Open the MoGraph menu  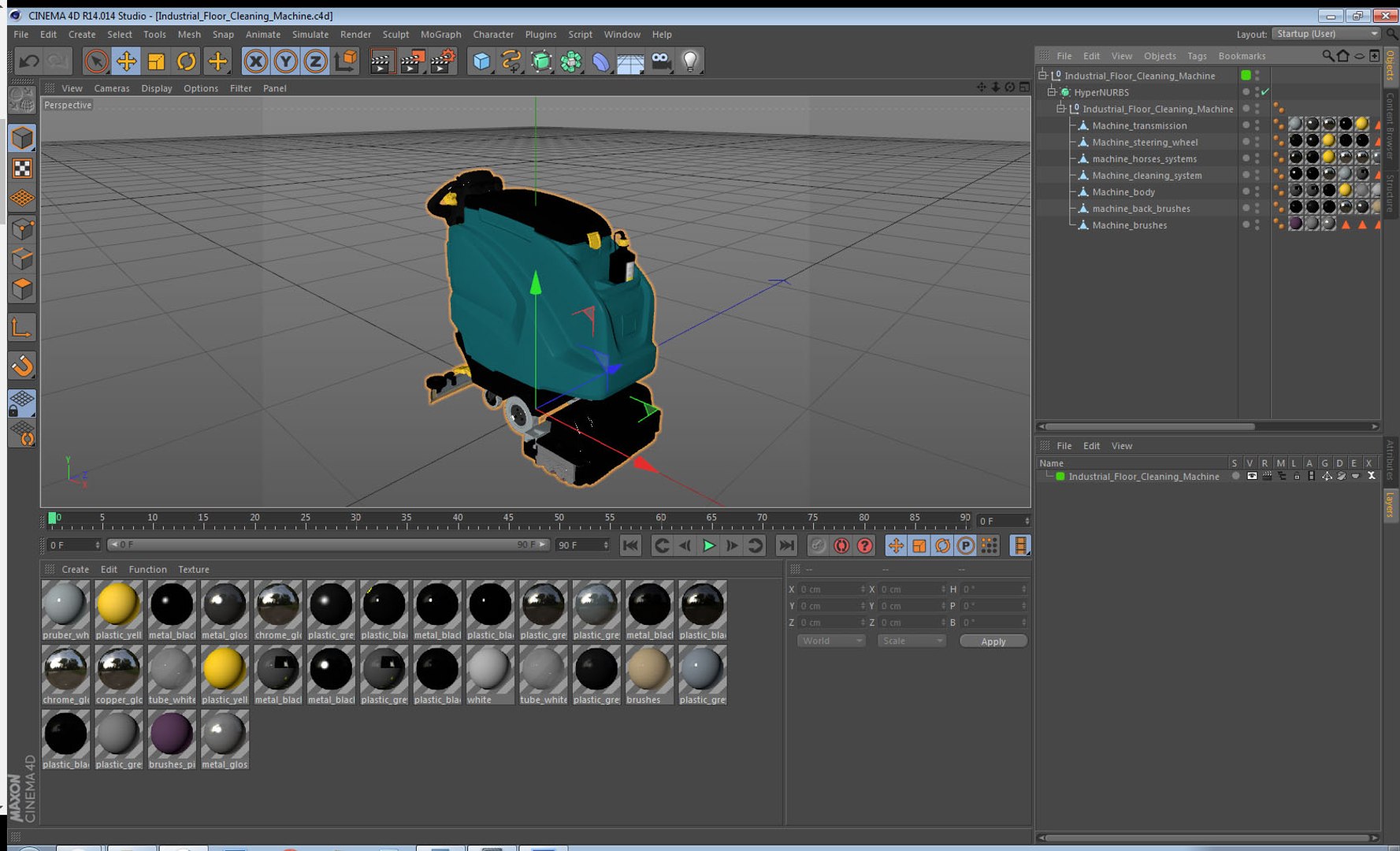coord(440,35)
